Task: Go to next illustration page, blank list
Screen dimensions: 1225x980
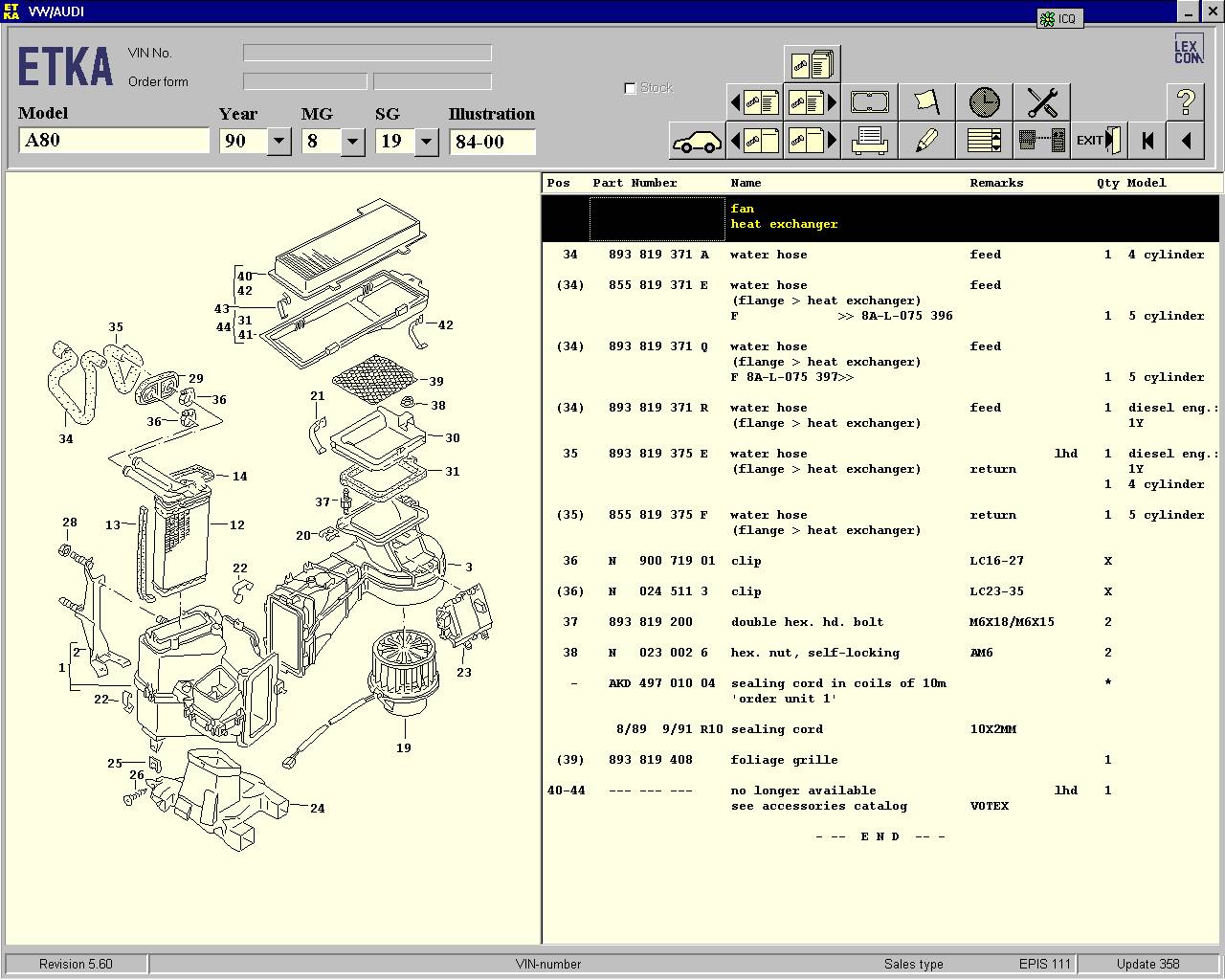Action: 812,141
